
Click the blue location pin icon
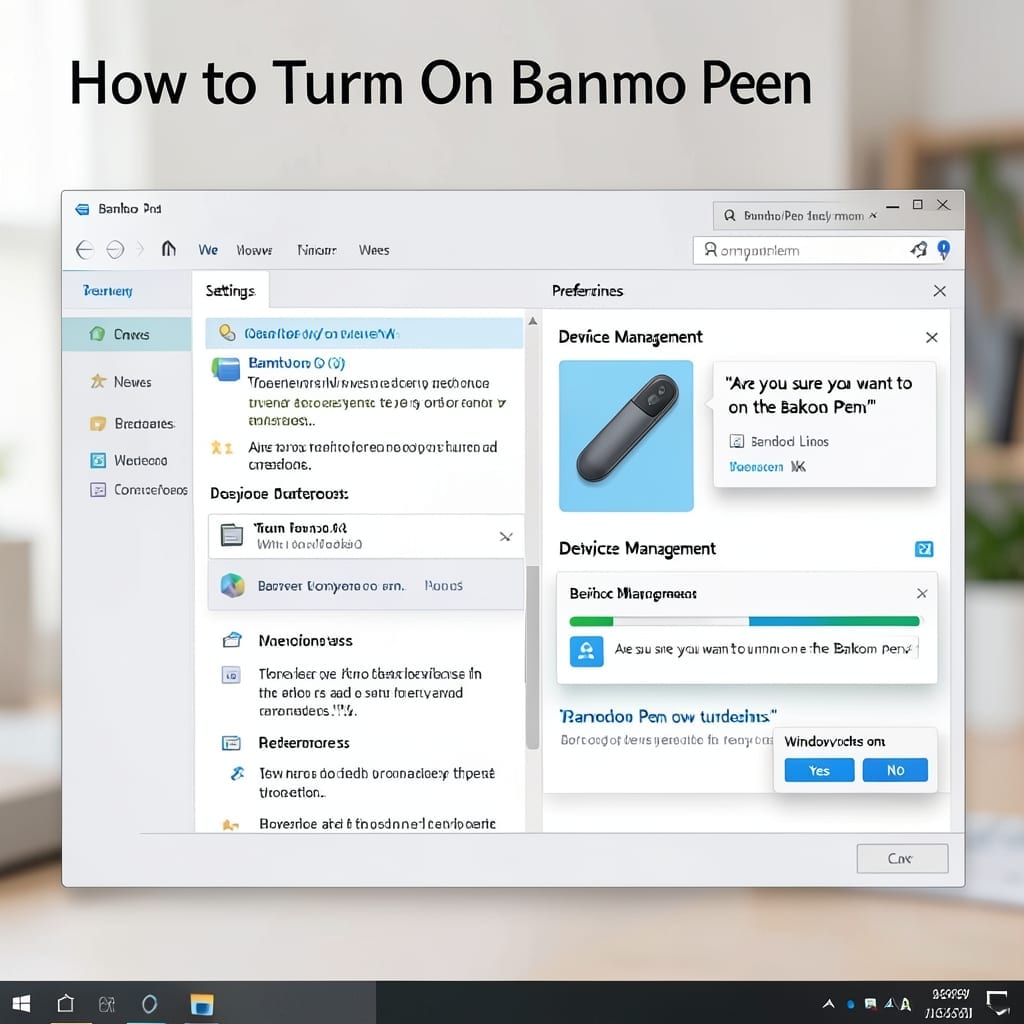click(x=944, y=249)
